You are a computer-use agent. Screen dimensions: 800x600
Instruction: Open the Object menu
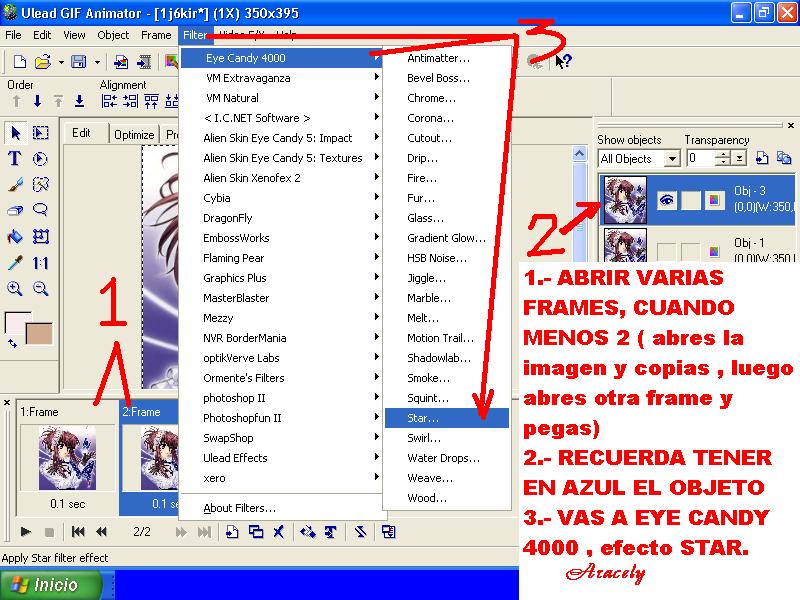[113, 35]
